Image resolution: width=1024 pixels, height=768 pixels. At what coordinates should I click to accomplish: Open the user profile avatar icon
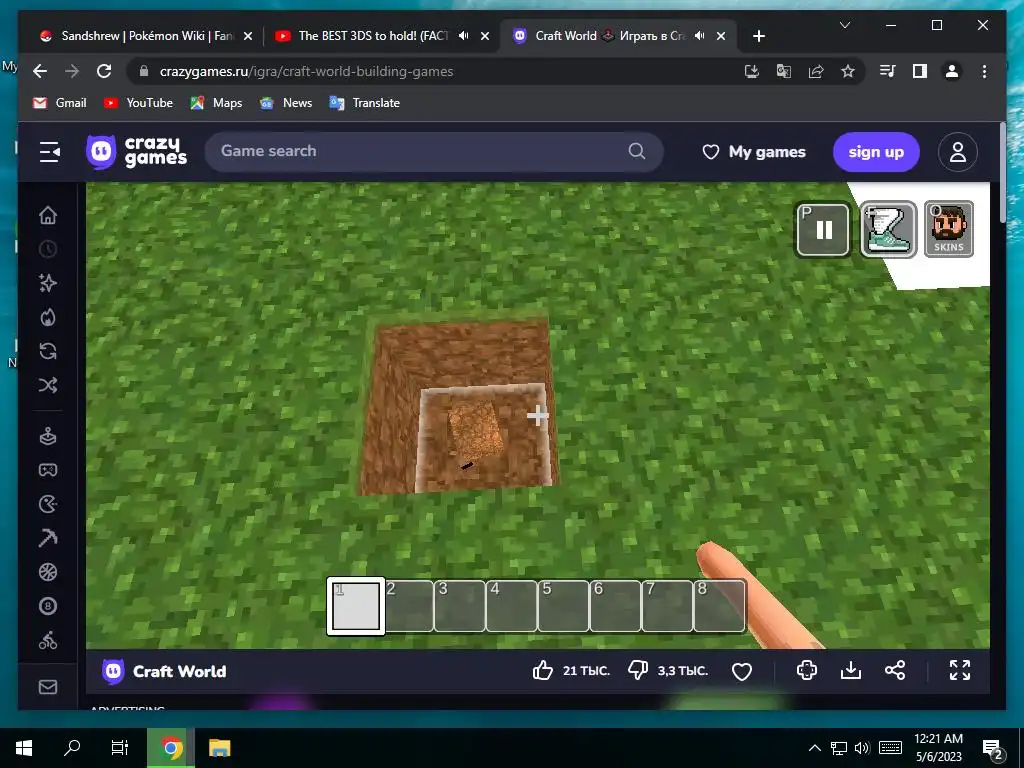957,152
